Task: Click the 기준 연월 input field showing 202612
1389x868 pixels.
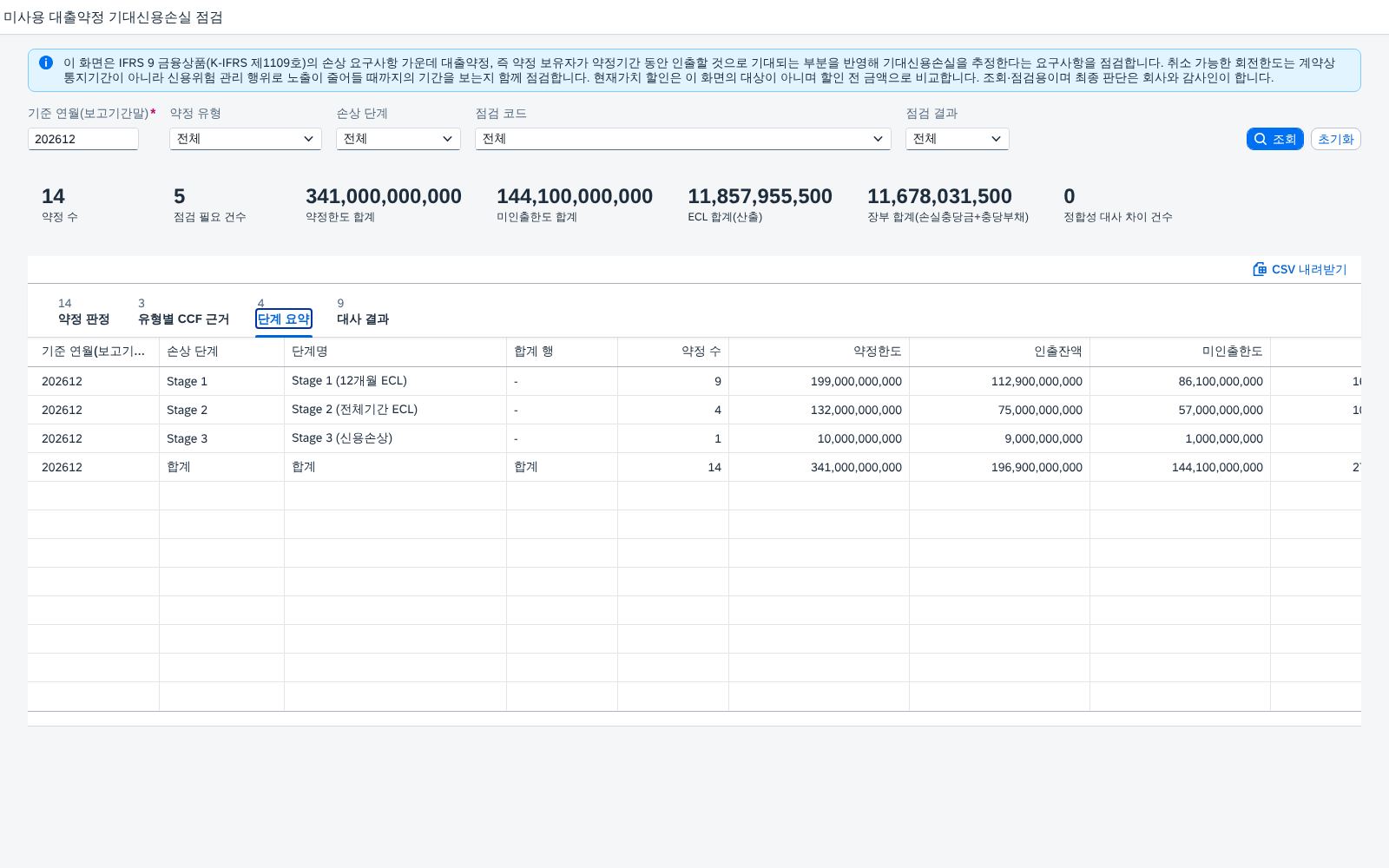Action: click(x=83, y=139)
